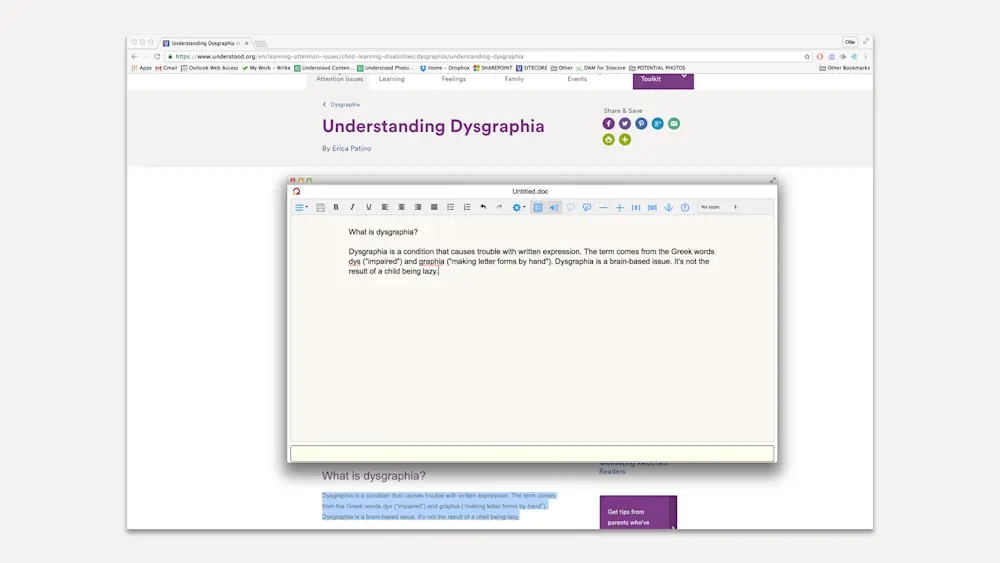
Task: Undo the last edit
Action: point(483,207)
